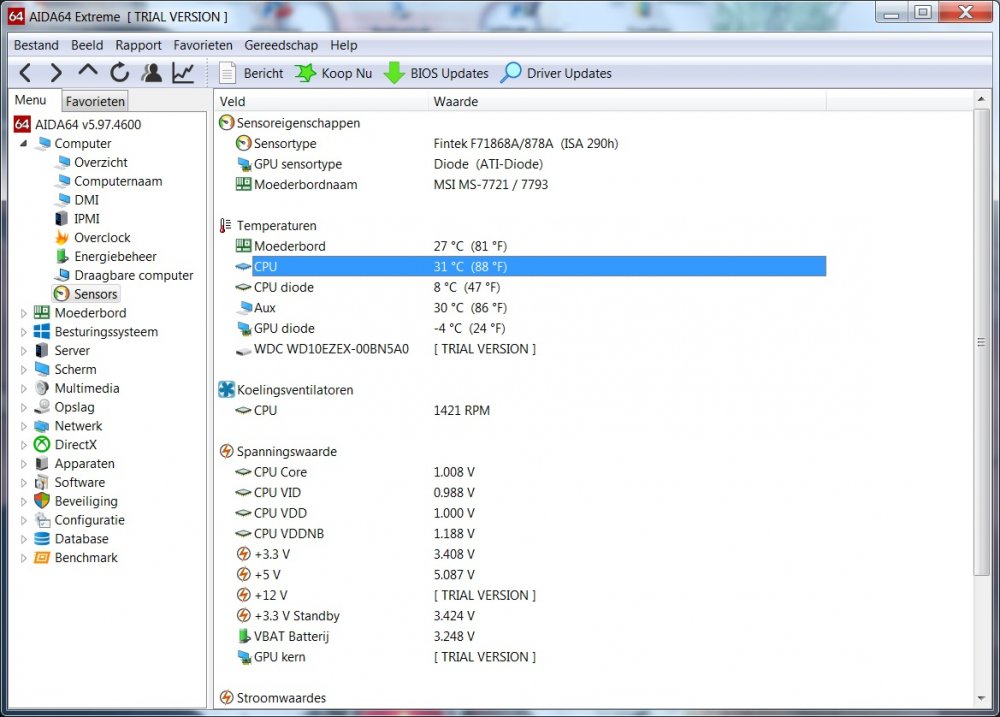Open BIOS Updates from toolbar
The height and width of the screenshot is (717, 1000).
[x=436, y=73]
